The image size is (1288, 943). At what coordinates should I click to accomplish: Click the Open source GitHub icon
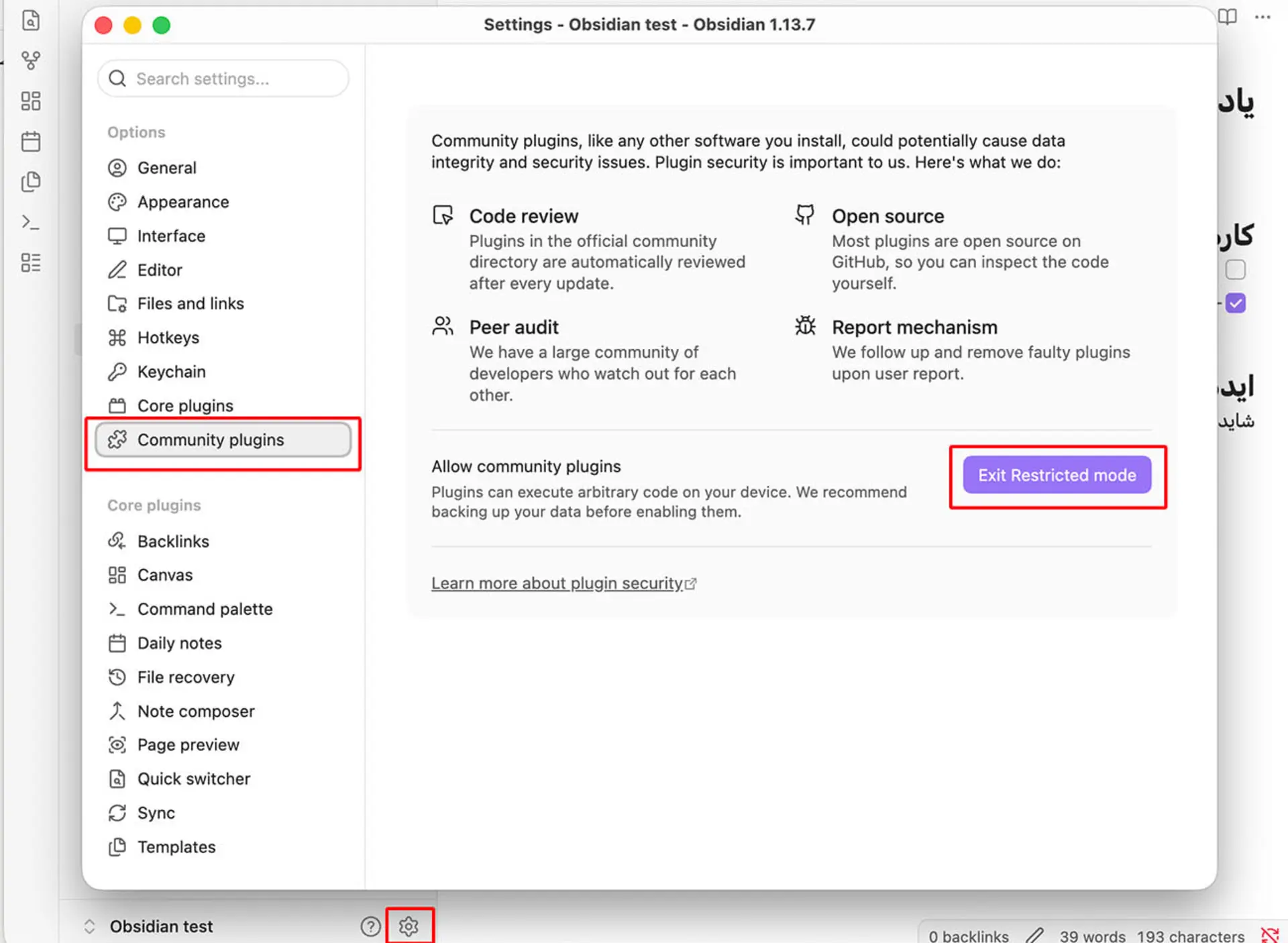click(x=805, y=215)
